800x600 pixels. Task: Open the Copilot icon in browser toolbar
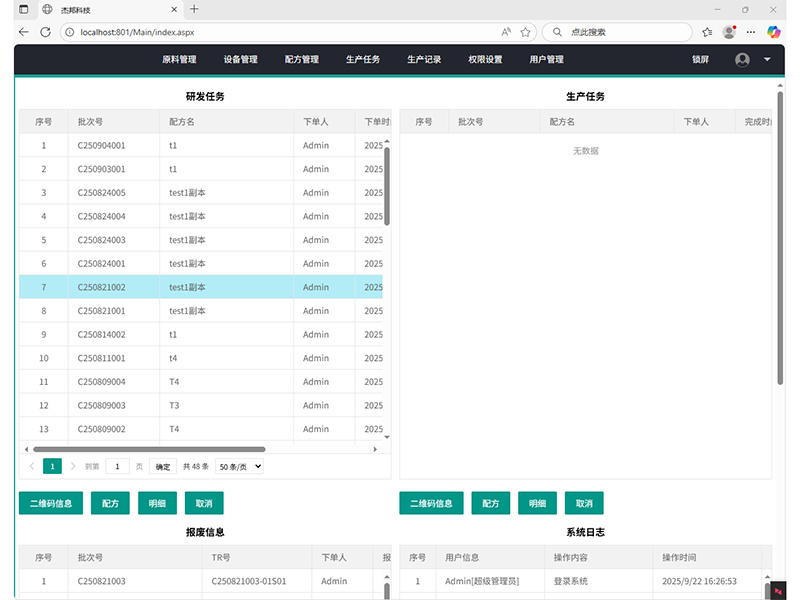click(773, 32)
